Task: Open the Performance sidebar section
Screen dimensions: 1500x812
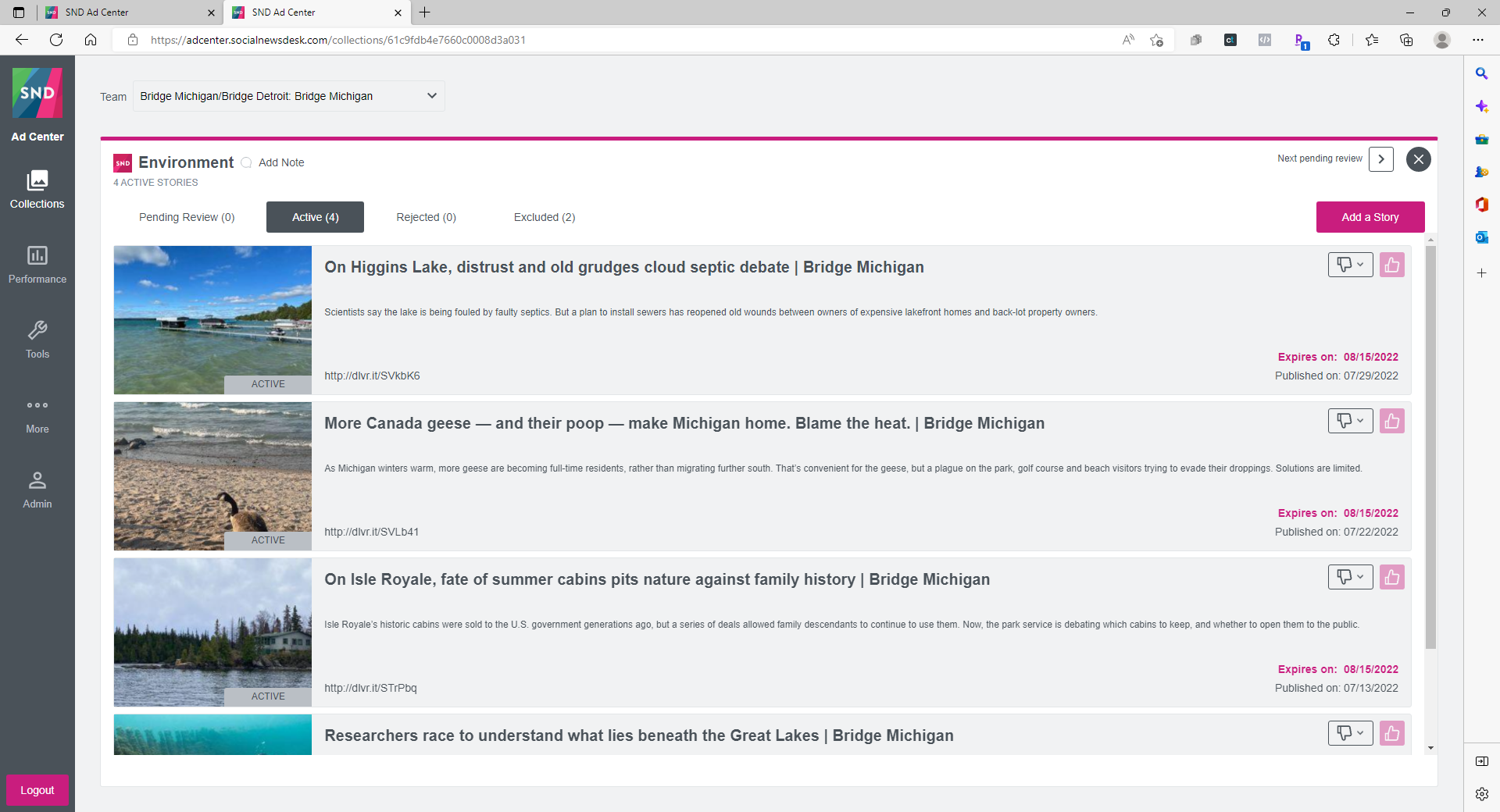Action: (37, 265)
